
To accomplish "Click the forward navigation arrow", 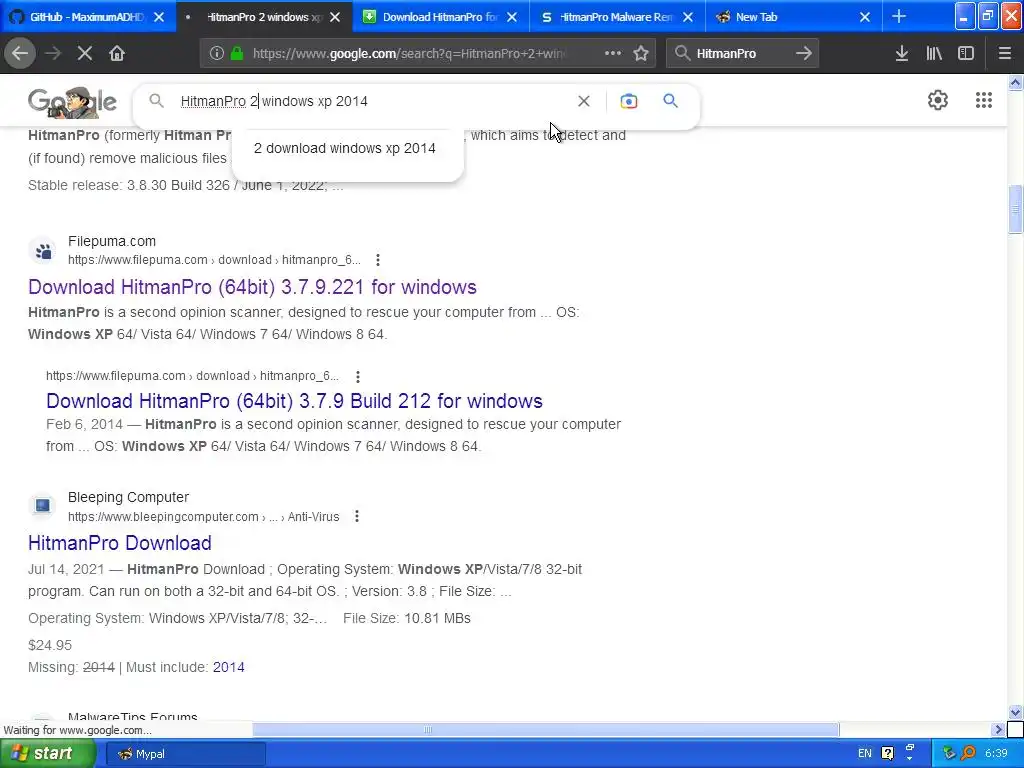I will [53, 54].
